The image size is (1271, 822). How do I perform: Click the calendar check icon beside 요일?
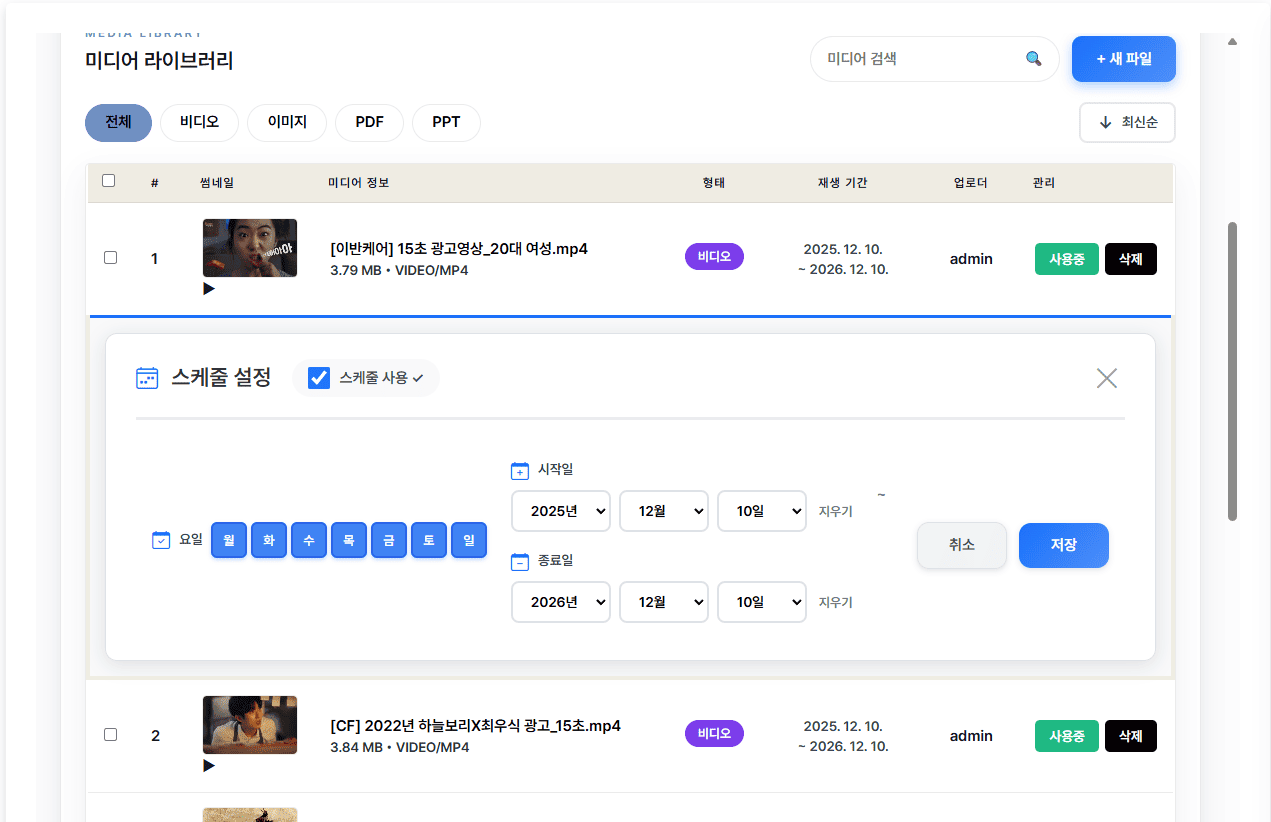[x=161, y=540]
